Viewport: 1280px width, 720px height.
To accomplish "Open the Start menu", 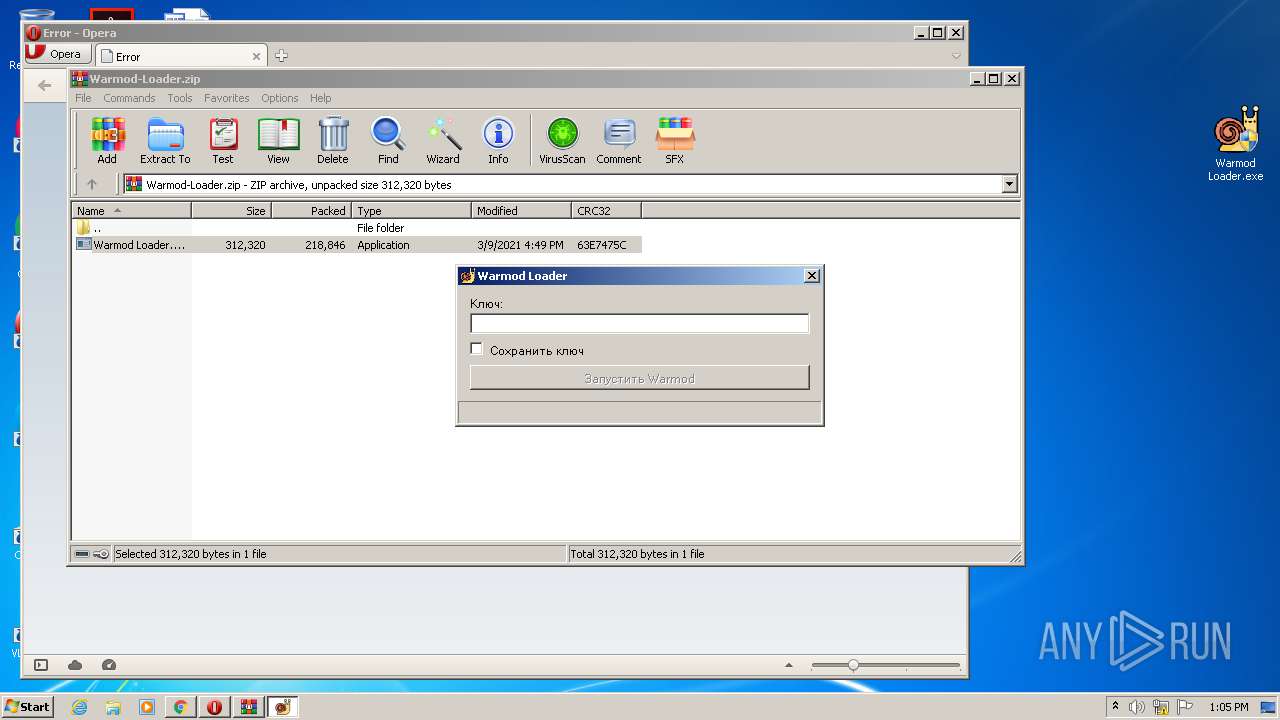I will point(28,707).
